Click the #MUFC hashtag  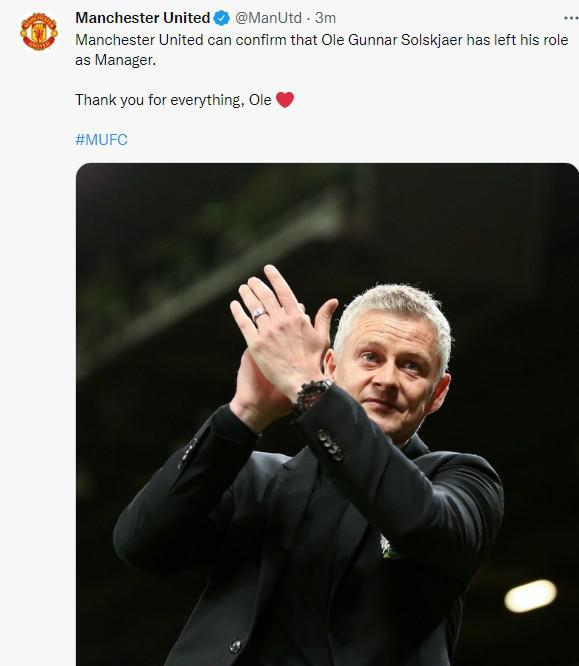tap(102, 139)
